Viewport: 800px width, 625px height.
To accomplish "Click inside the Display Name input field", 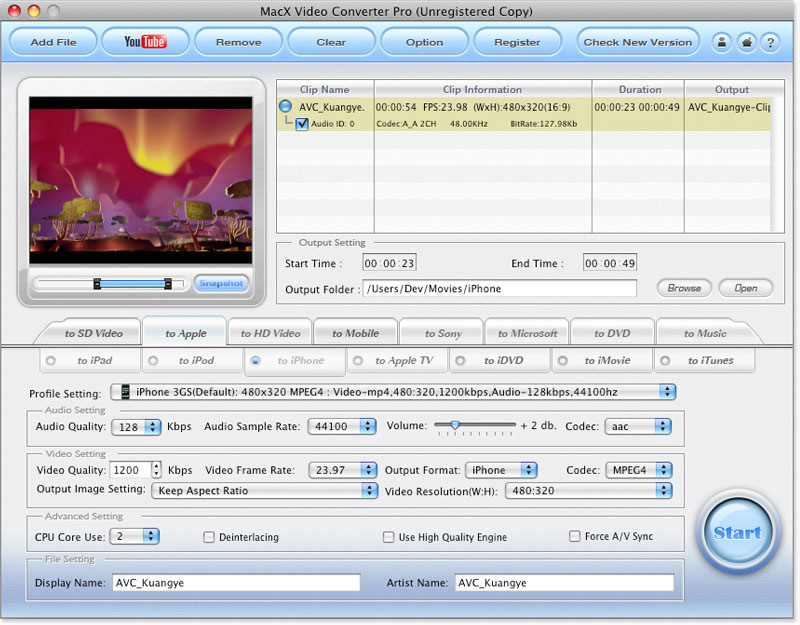I will [x=237, y=582].
